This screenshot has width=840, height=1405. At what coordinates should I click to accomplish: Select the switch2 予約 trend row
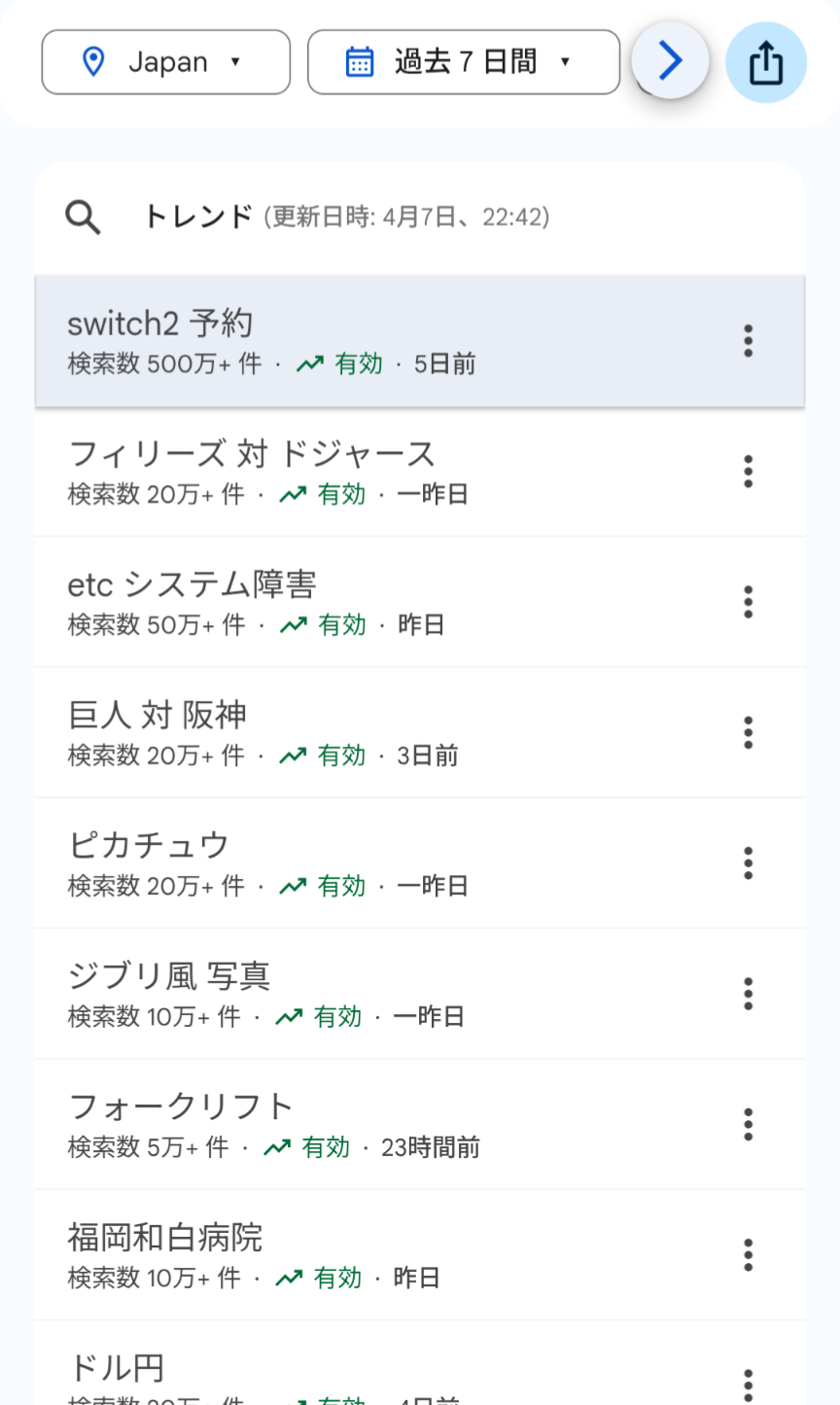420,341
